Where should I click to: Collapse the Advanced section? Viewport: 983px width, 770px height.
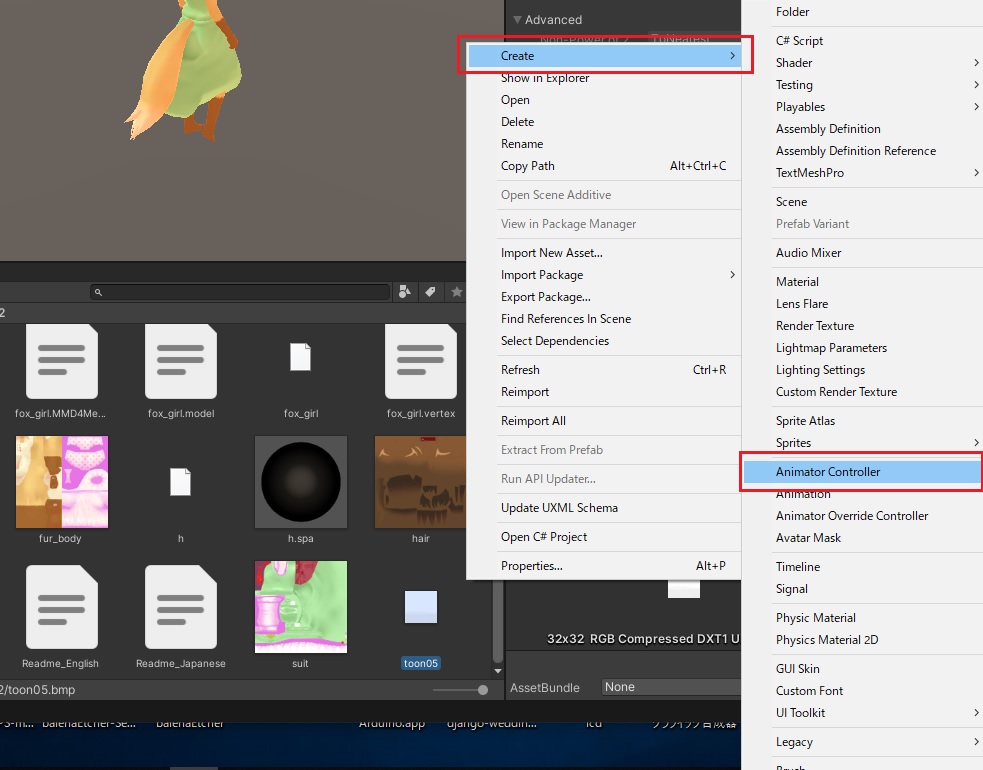click(x=517, y=19)
